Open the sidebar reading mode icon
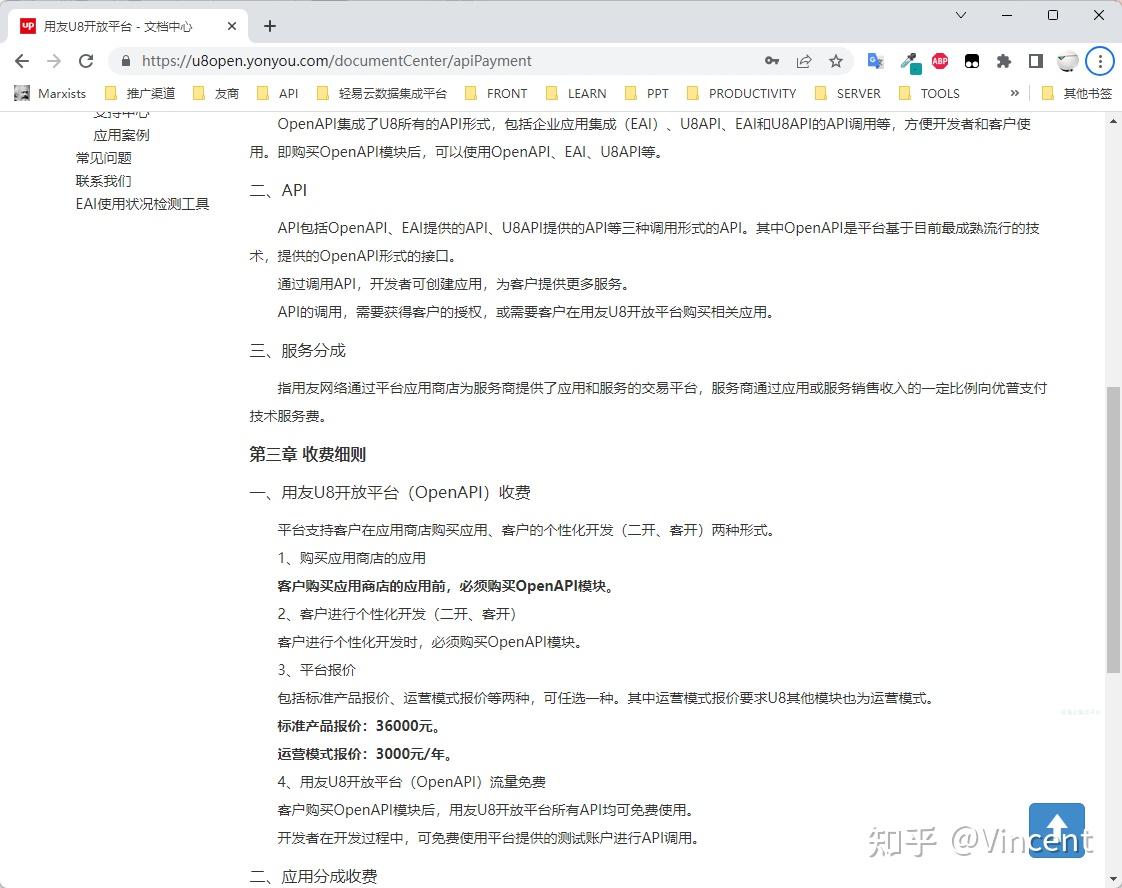The image size is (1122, 888). 1036,61
